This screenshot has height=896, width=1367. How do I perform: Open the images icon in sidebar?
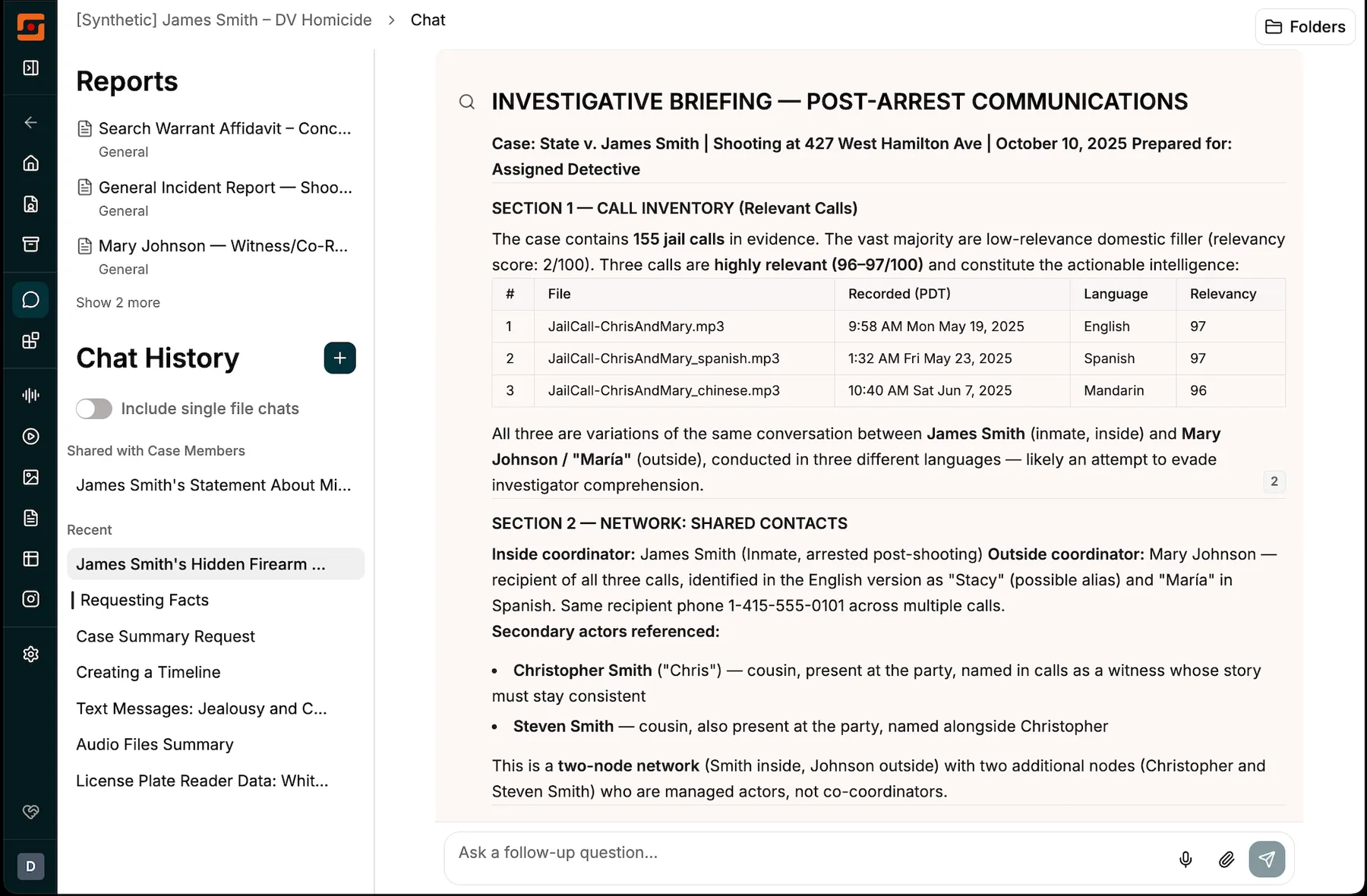pos(30,477)
